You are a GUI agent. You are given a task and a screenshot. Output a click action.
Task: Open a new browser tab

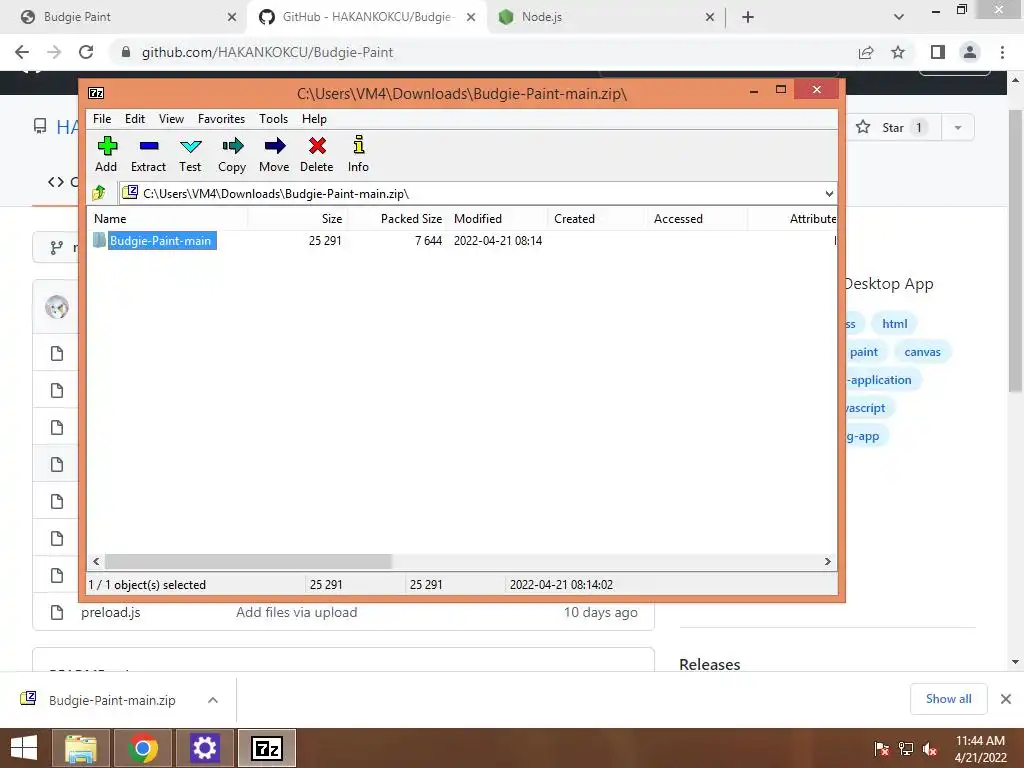[x=748, y=17]
